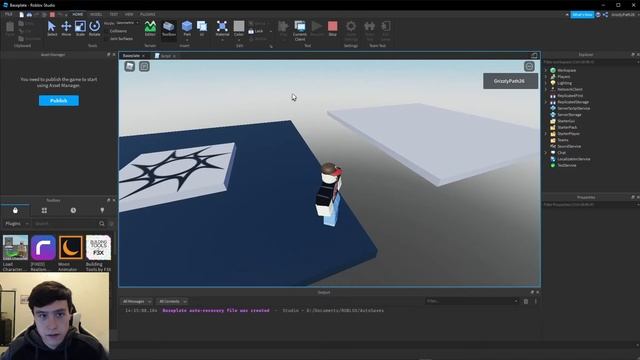Switch Current Client view
The width and height of the screenshot is (640, 360).
(x=300, y=30)
